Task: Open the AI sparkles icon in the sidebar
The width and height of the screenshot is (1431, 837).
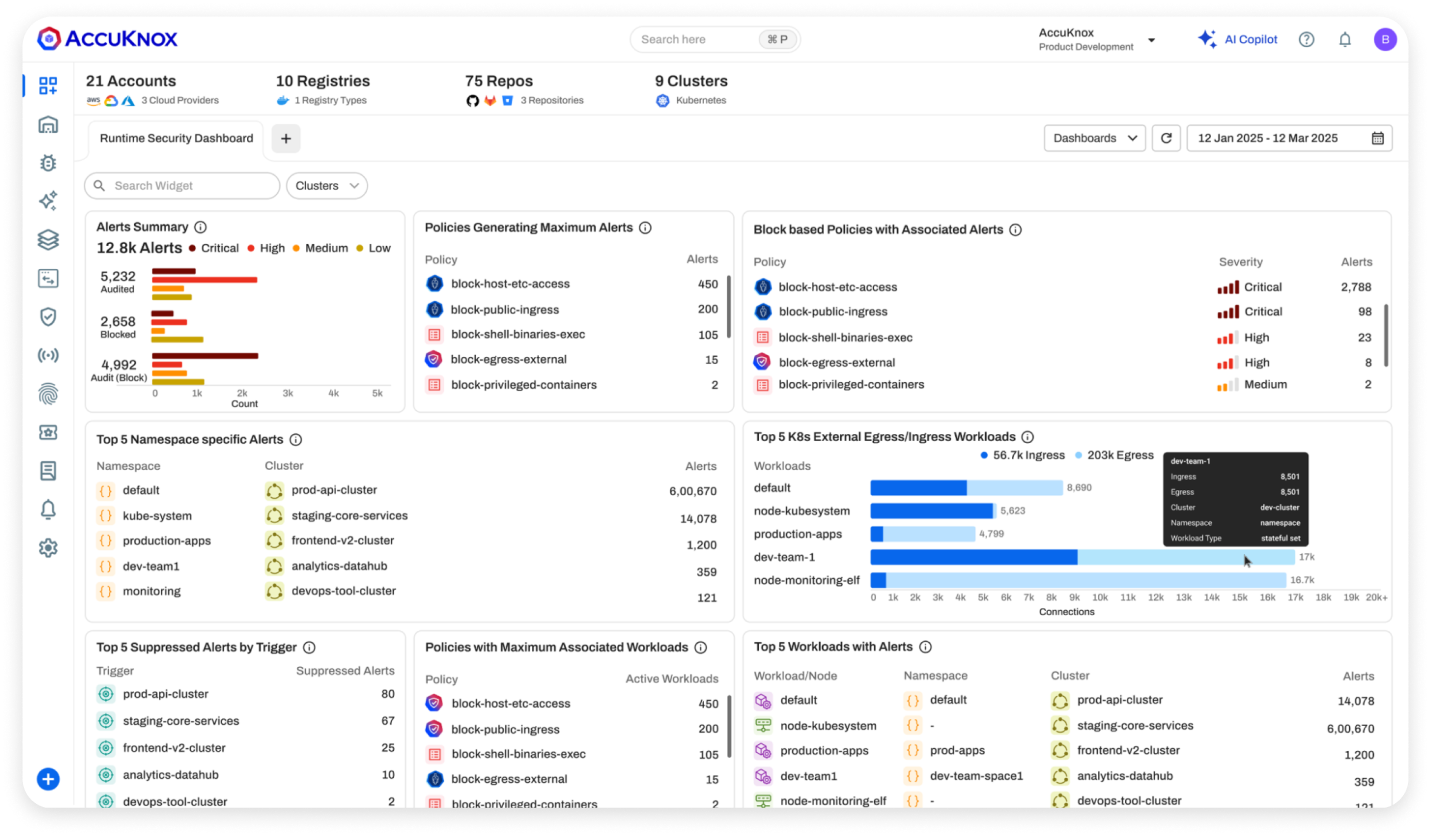Action: pyautogui.click(x=47, y=200)
